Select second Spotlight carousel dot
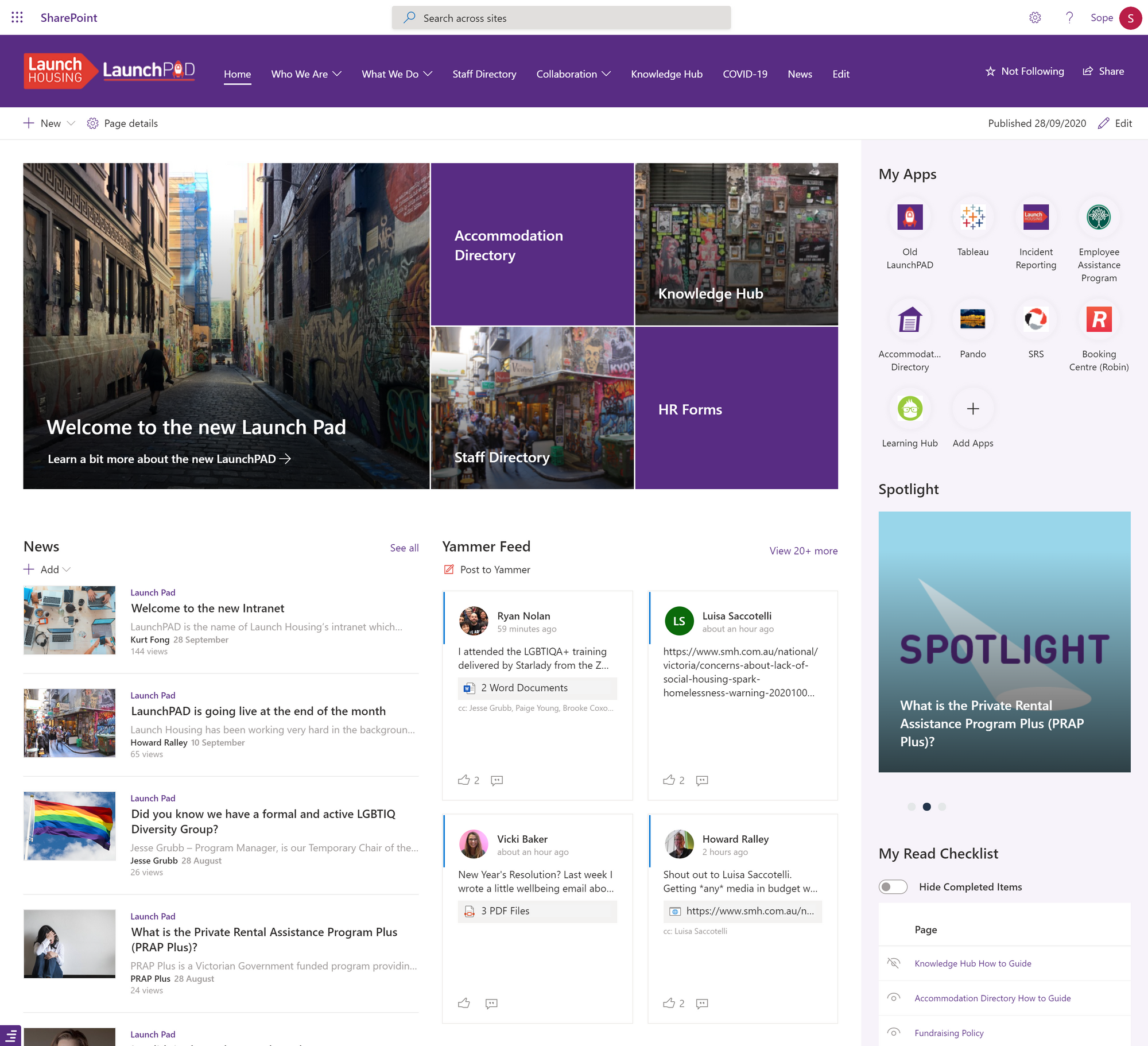 (x=926, y=807)
